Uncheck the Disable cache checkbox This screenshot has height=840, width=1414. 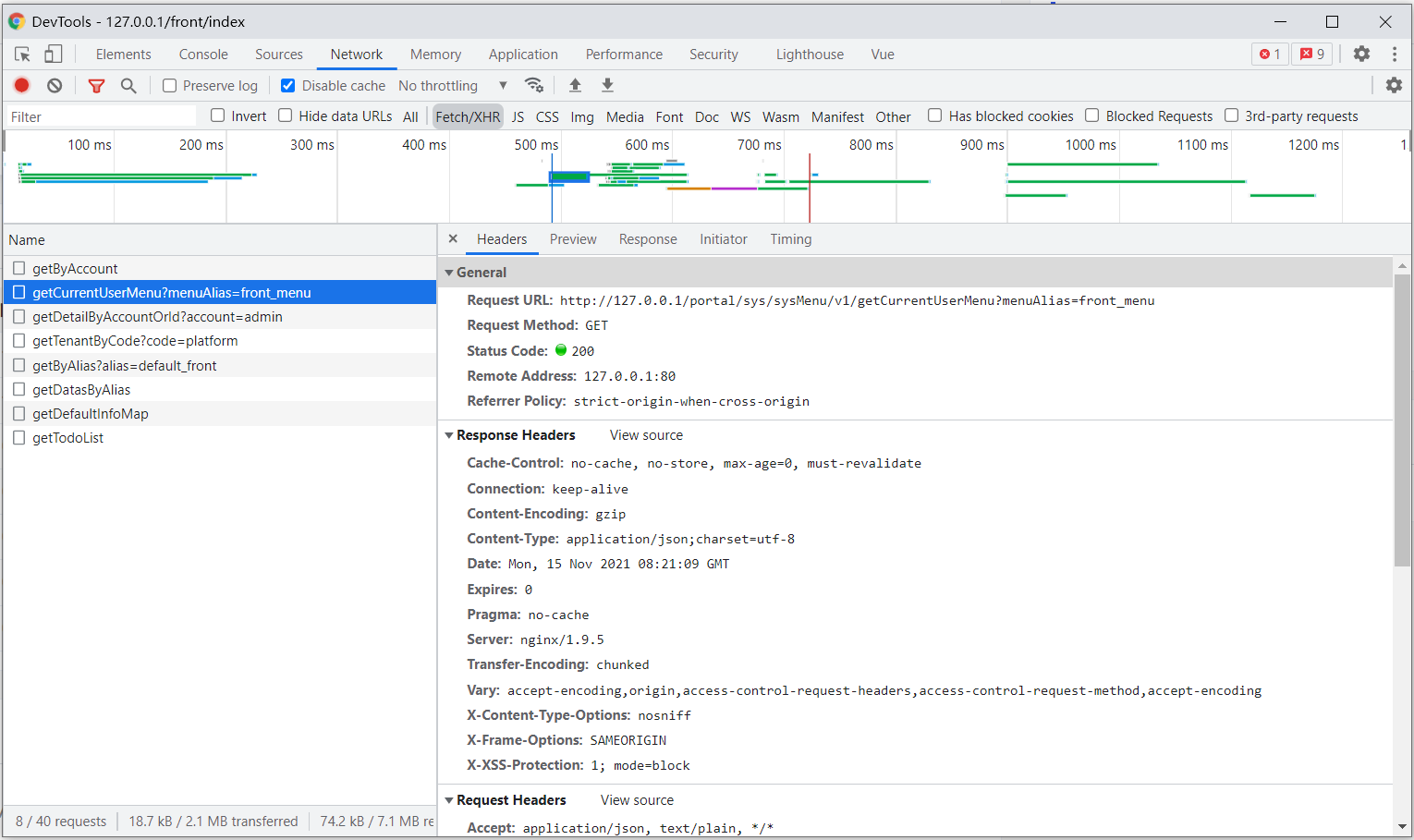(x=288, y=86)
